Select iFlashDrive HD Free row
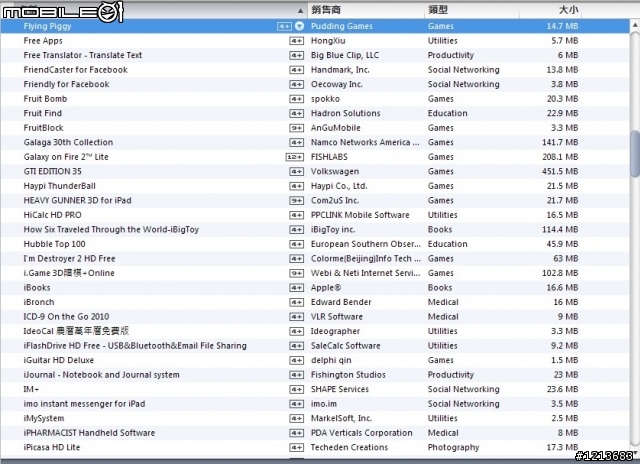640x464 pixels. click(315, 346)
